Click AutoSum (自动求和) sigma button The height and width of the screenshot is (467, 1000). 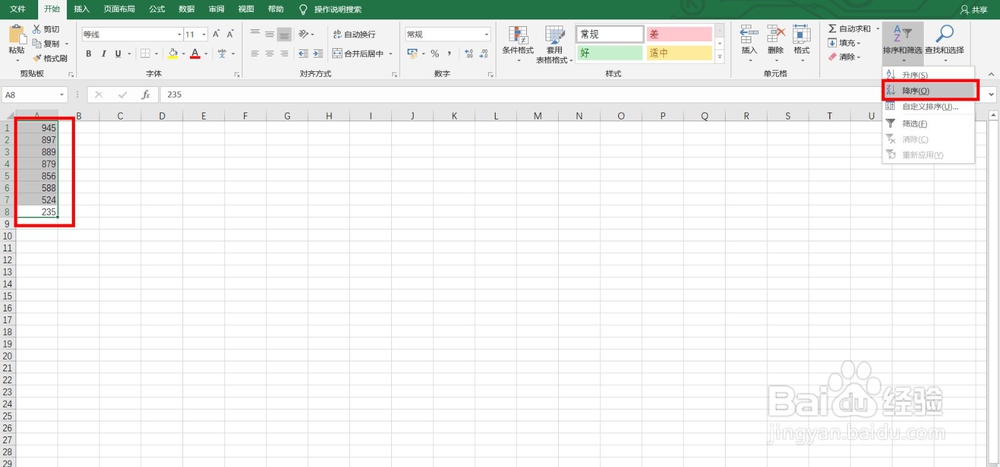(849, 29)
